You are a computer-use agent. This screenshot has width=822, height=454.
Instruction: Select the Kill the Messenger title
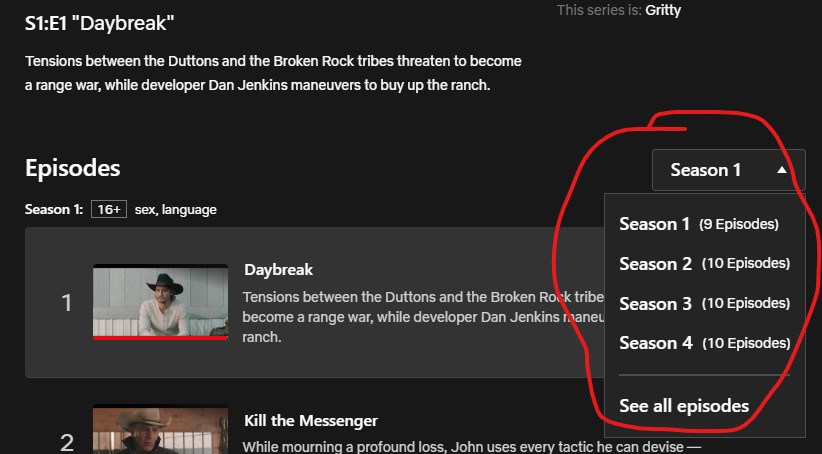(x=311, y=420)
